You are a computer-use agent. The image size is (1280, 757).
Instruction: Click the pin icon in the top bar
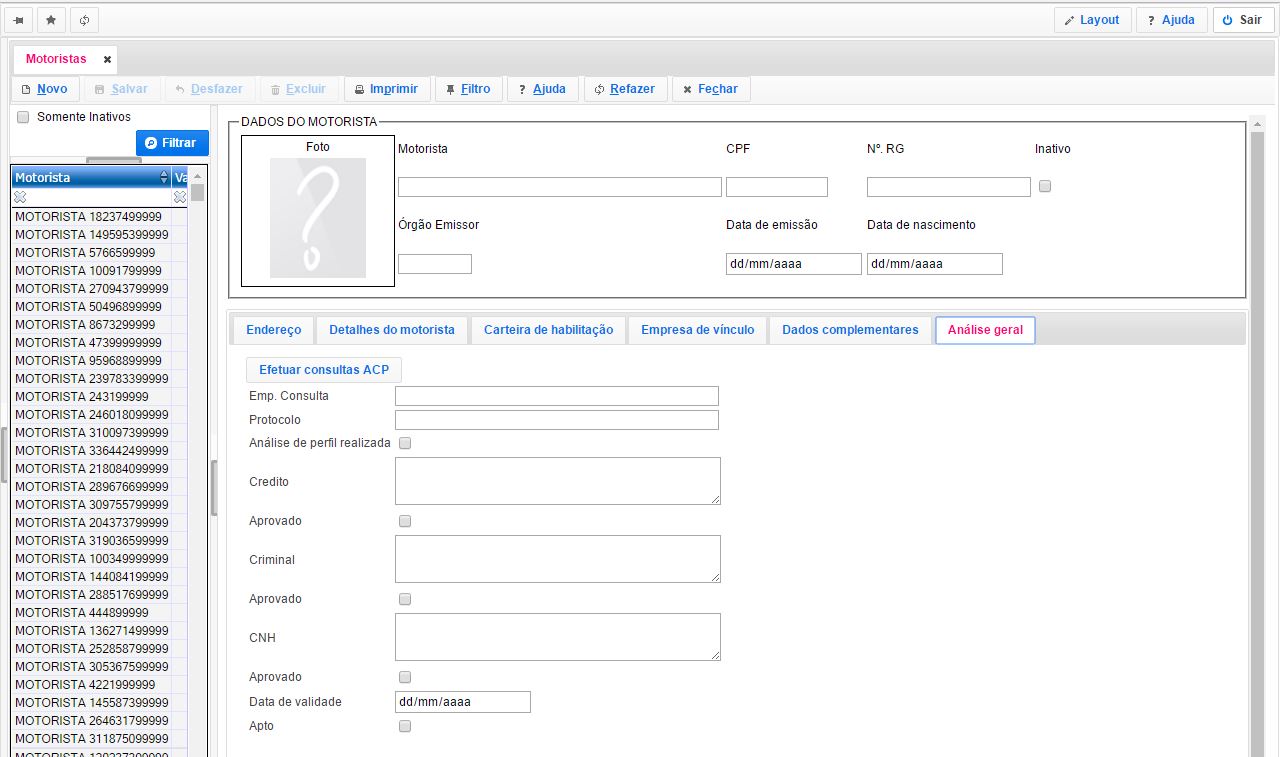pyautogui.click(x=19, y=20)
